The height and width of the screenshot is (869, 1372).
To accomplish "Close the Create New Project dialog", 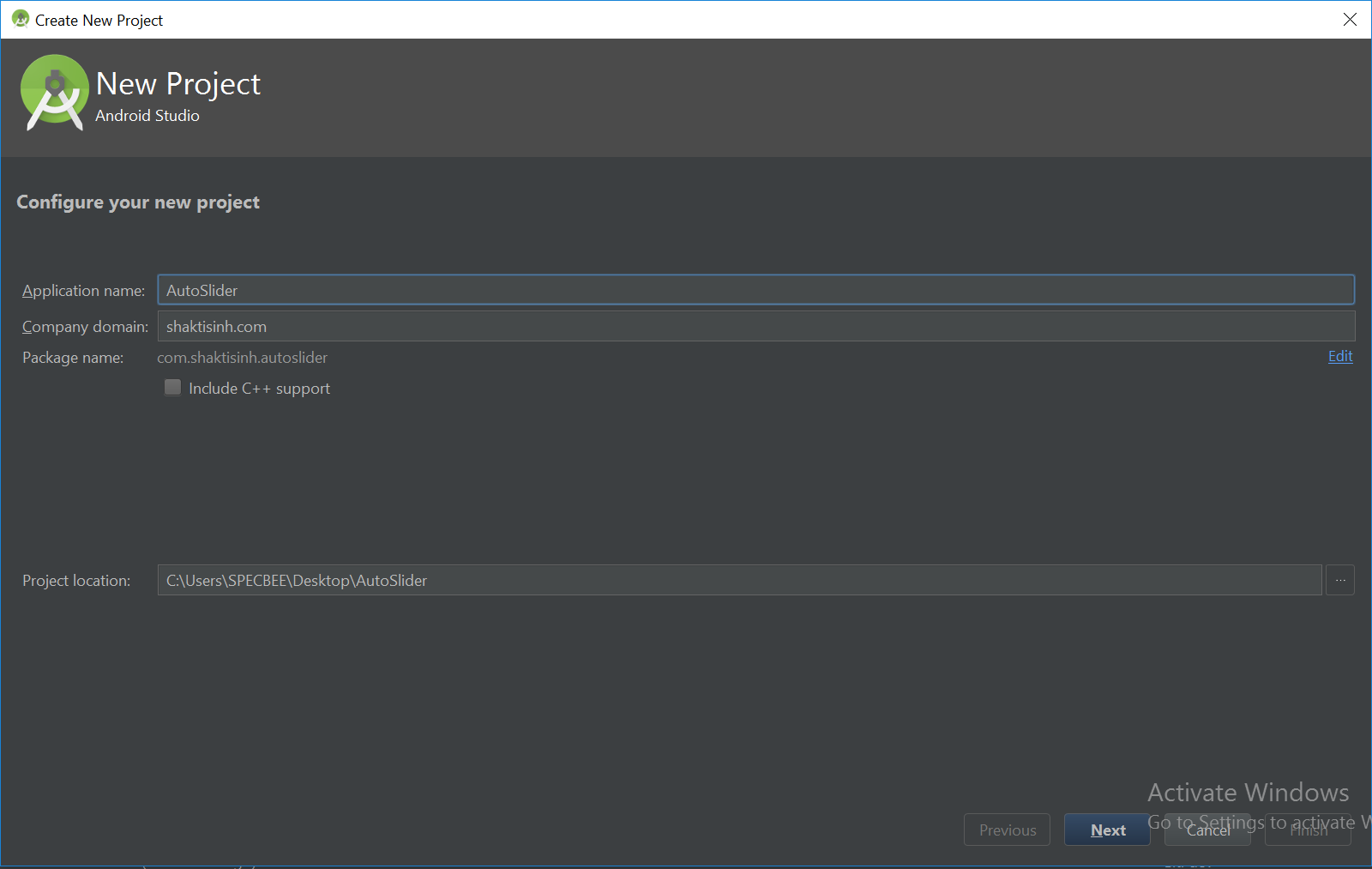I will pos(1350,19).
